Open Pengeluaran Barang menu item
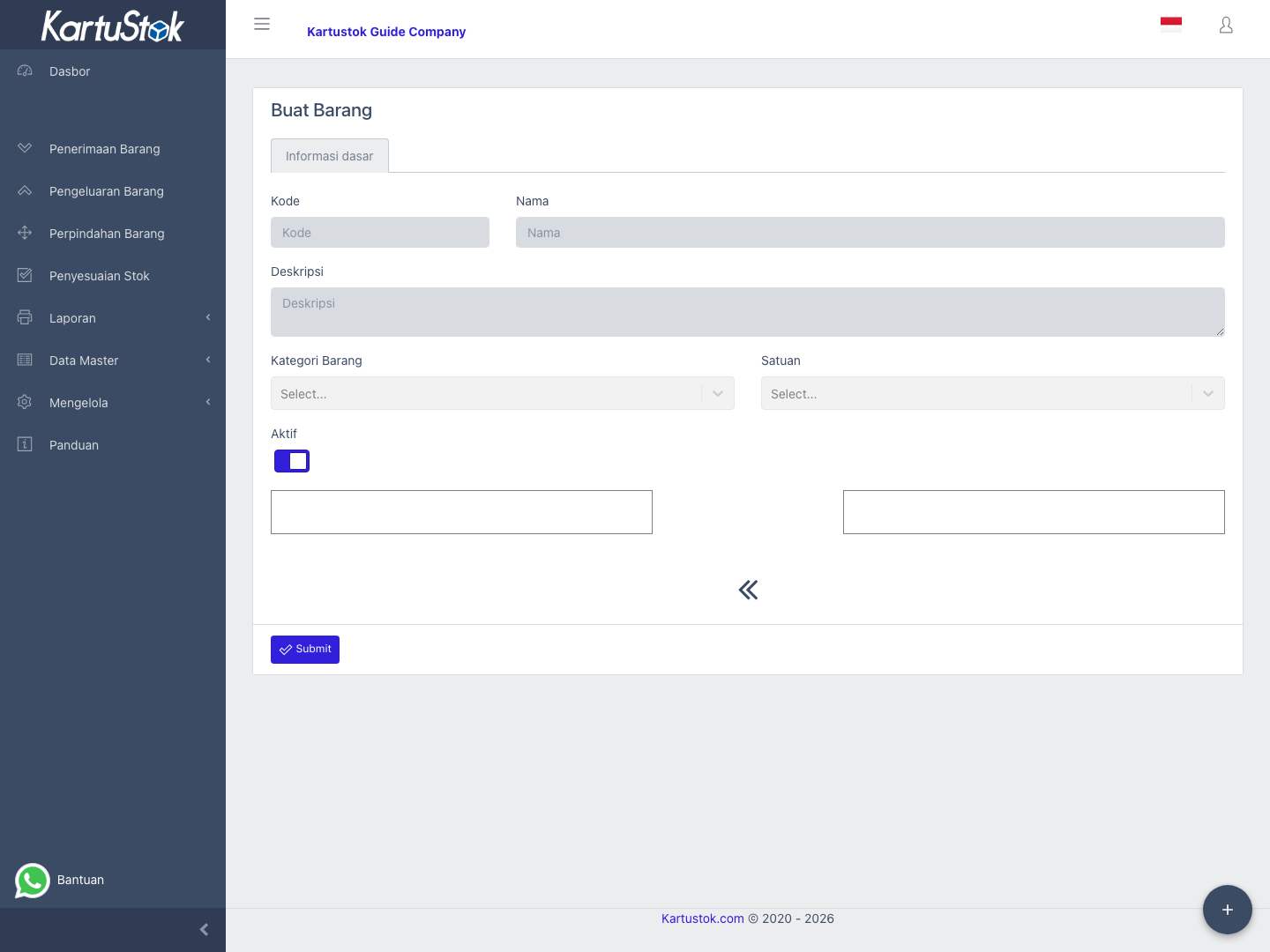The image size is (1270, 952). pyautogui.click(x=113, y=191)
